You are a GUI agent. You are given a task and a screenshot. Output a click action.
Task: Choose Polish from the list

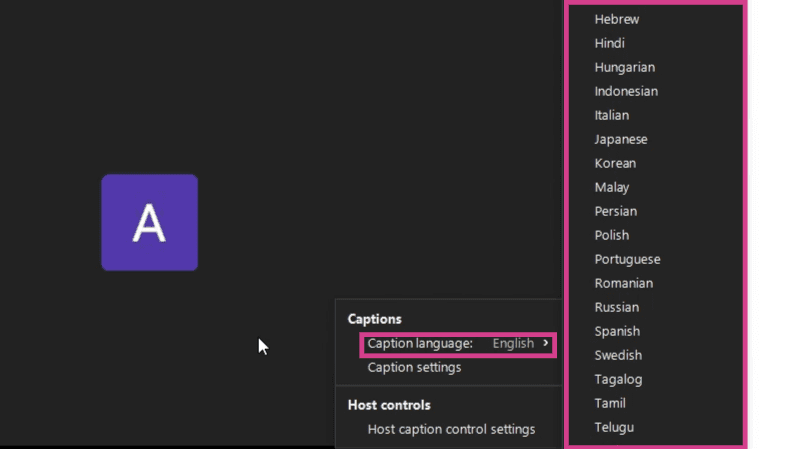point(611,235)
